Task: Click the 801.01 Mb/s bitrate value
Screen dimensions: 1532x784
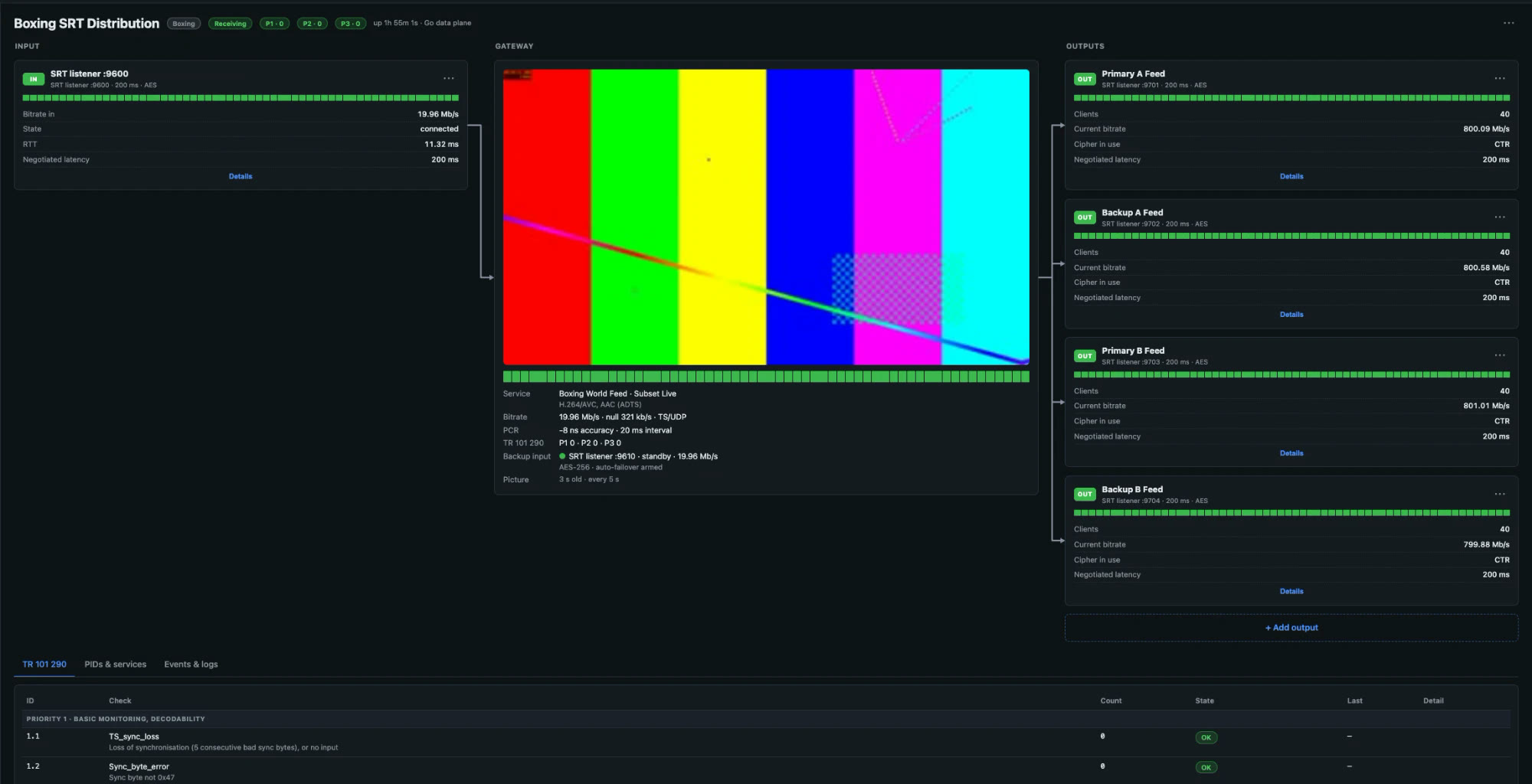Action: point(1486,407)
